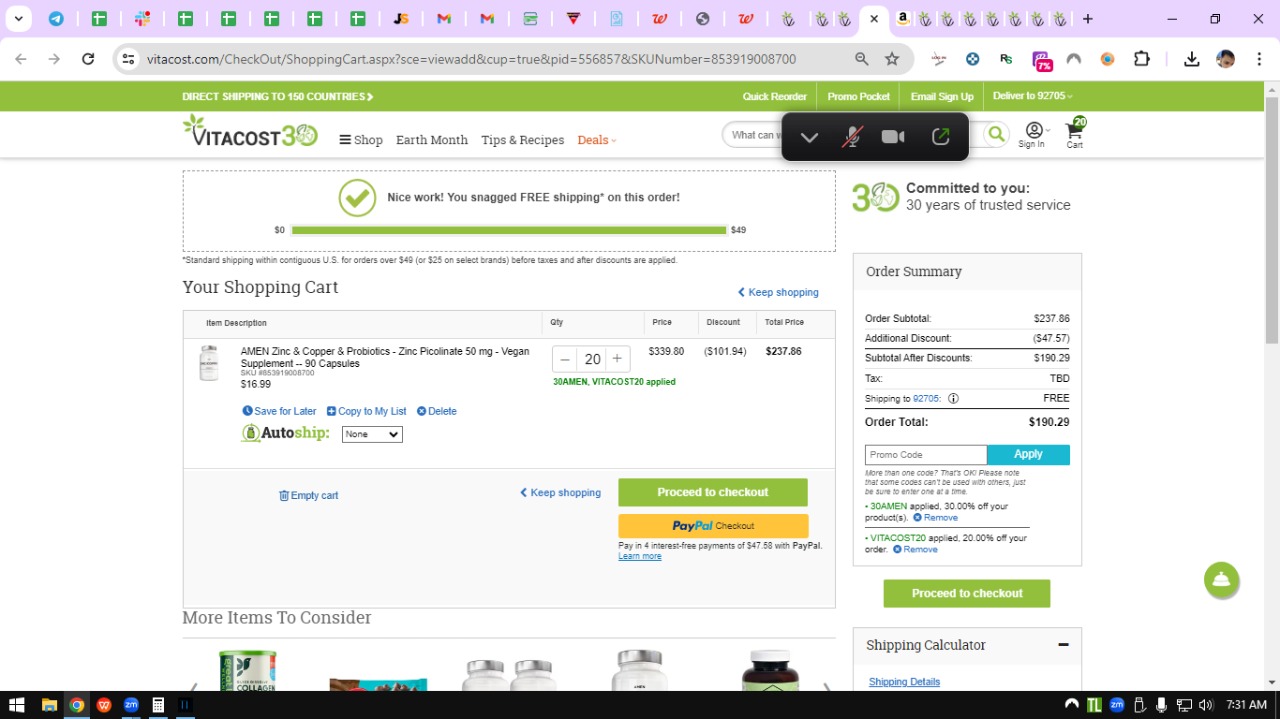Image resolution: width=1280 pixels, height=719 pixels.
Task: Click the green search magnifier button
Action: click(x=996, y=134)
